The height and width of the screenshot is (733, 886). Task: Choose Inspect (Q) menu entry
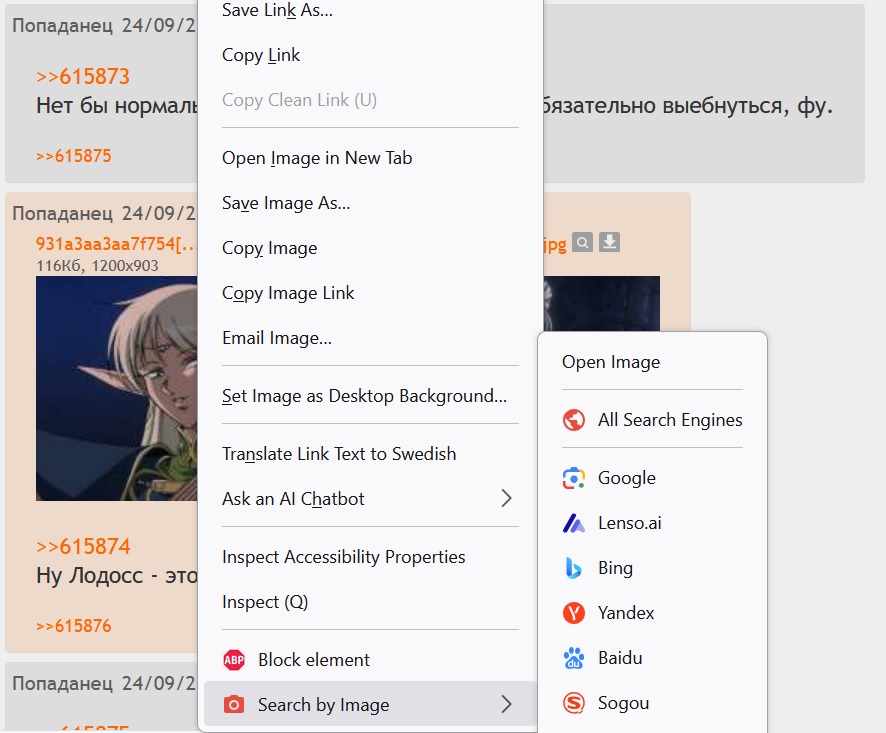point(370,602)
